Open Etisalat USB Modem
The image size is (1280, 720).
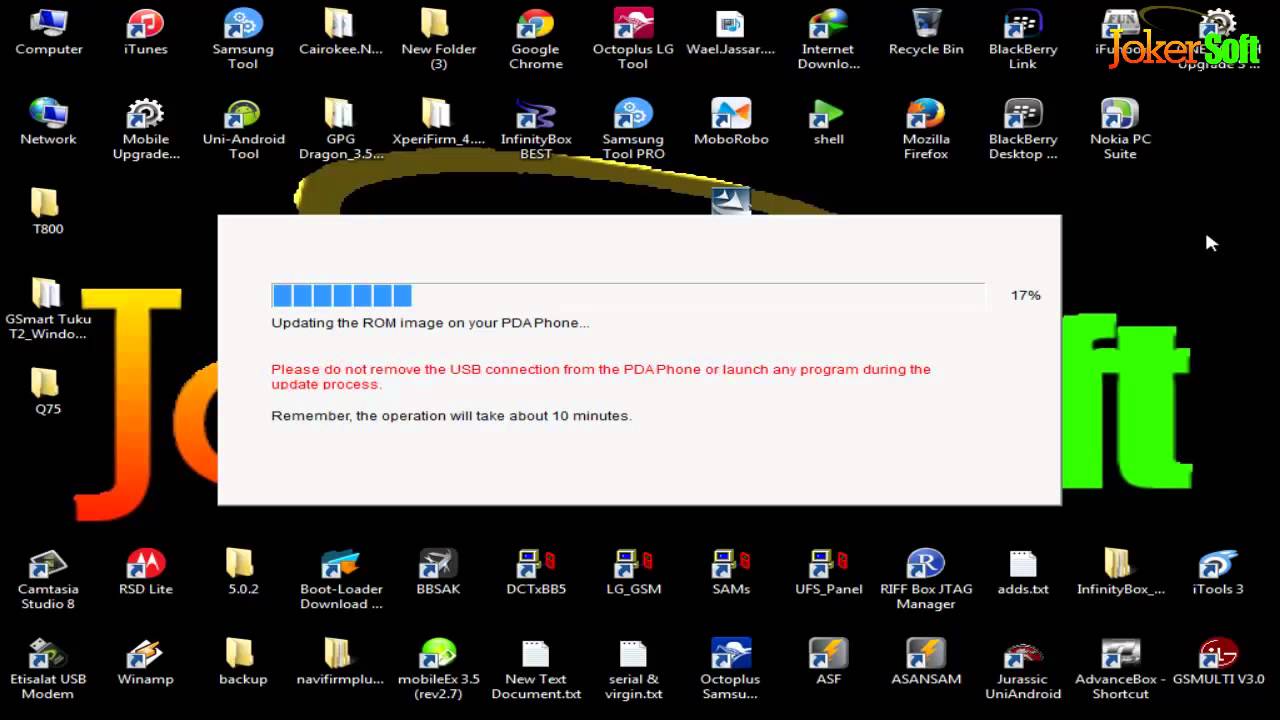[48, 669]
